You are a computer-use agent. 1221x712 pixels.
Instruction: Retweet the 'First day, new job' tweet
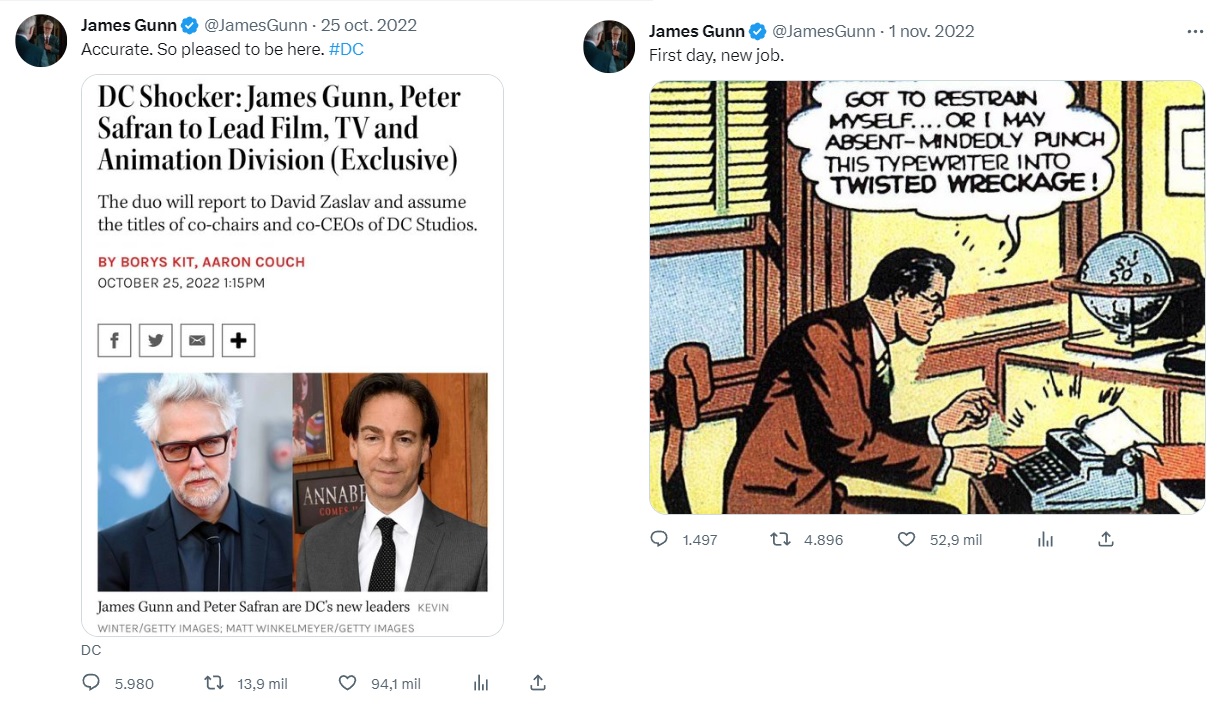[780, 539]
